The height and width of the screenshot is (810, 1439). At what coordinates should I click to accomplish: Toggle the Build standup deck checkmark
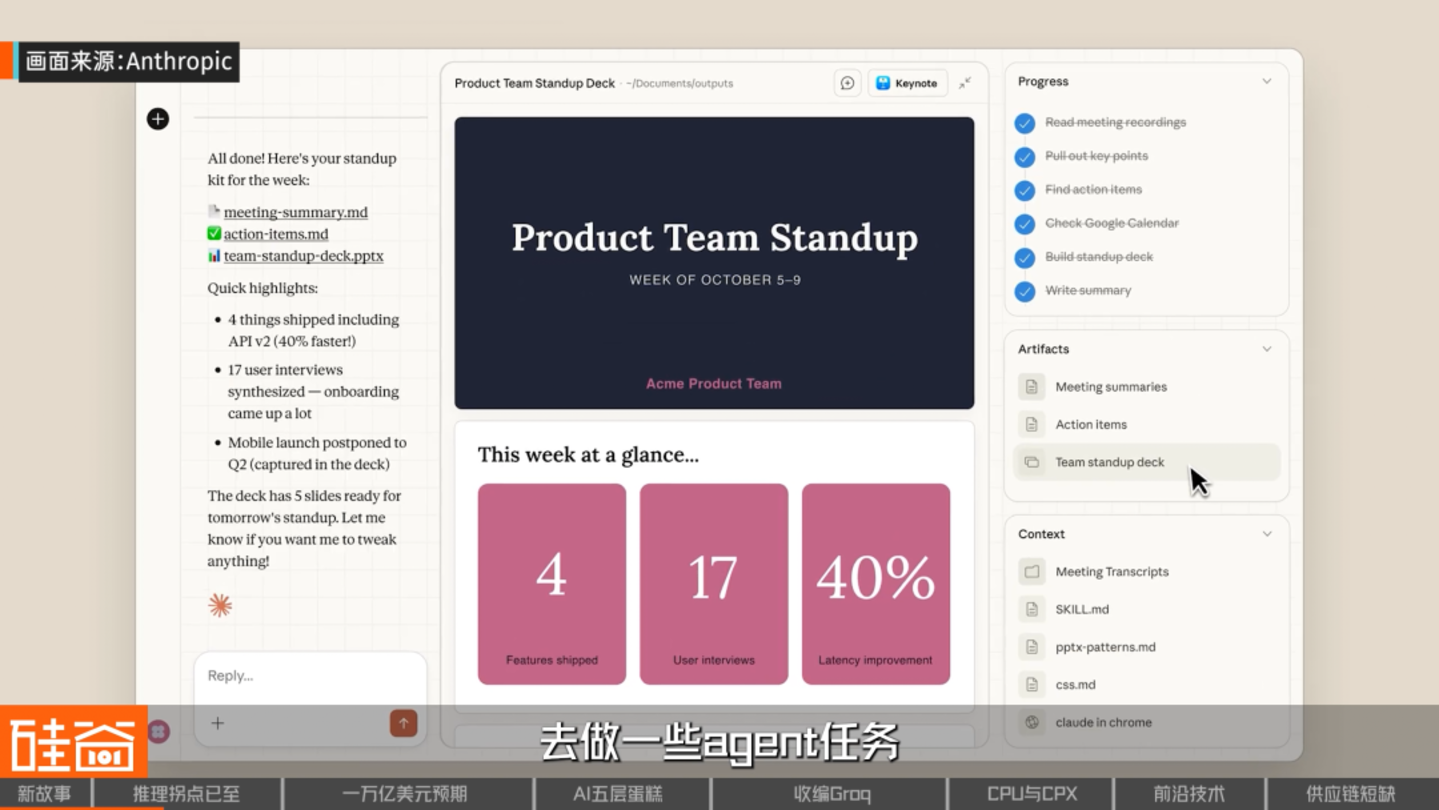(x=1025, y=257)
